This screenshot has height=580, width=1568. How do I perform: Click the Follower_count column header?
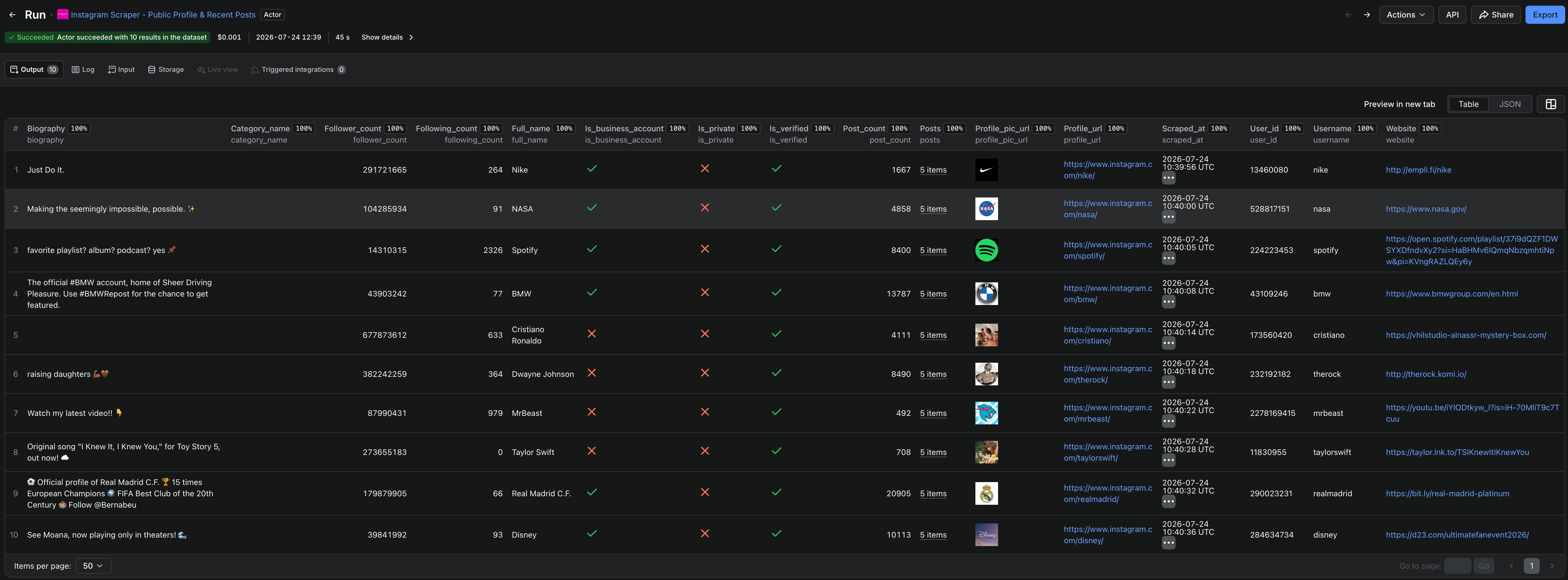point(365,134)
